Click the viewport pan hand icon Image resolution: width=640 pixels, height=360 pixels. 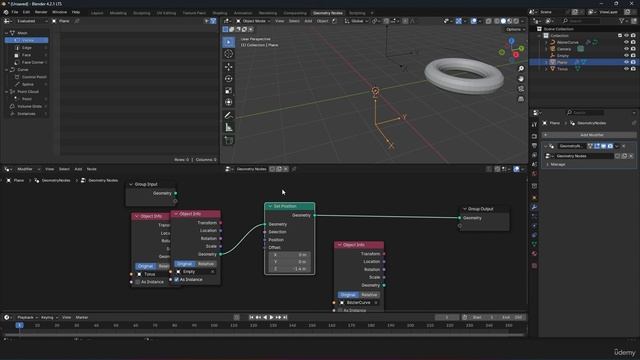521,79
